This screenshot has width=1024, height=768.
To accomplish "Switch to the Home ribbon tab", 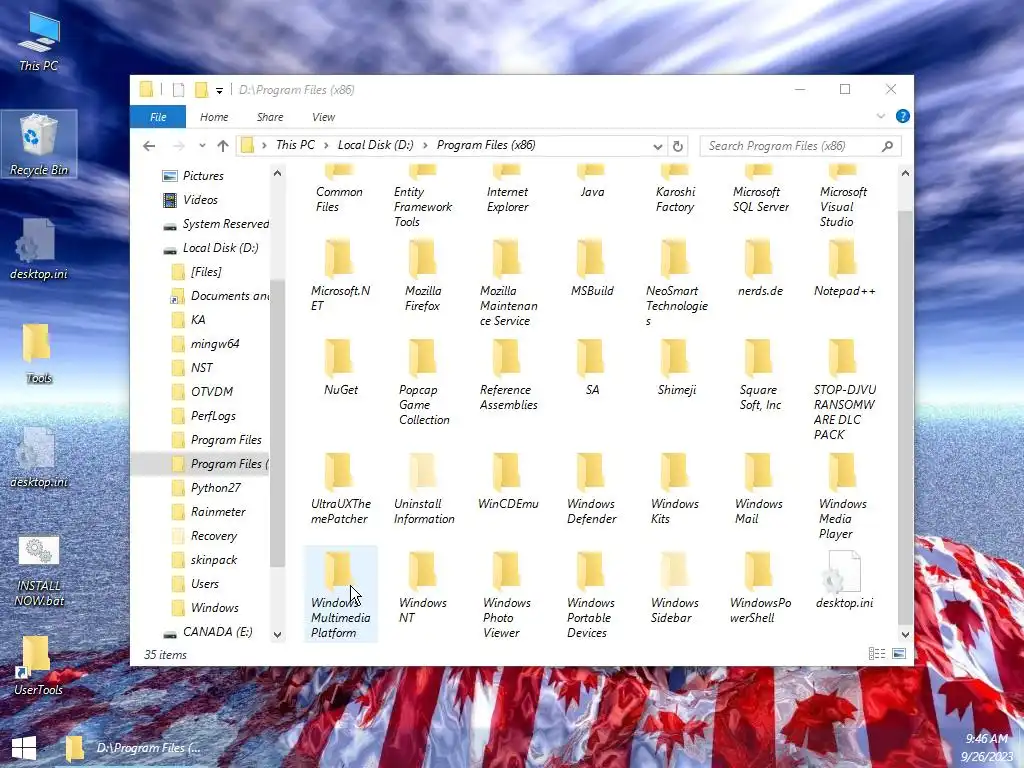I will tap(214, 117).
